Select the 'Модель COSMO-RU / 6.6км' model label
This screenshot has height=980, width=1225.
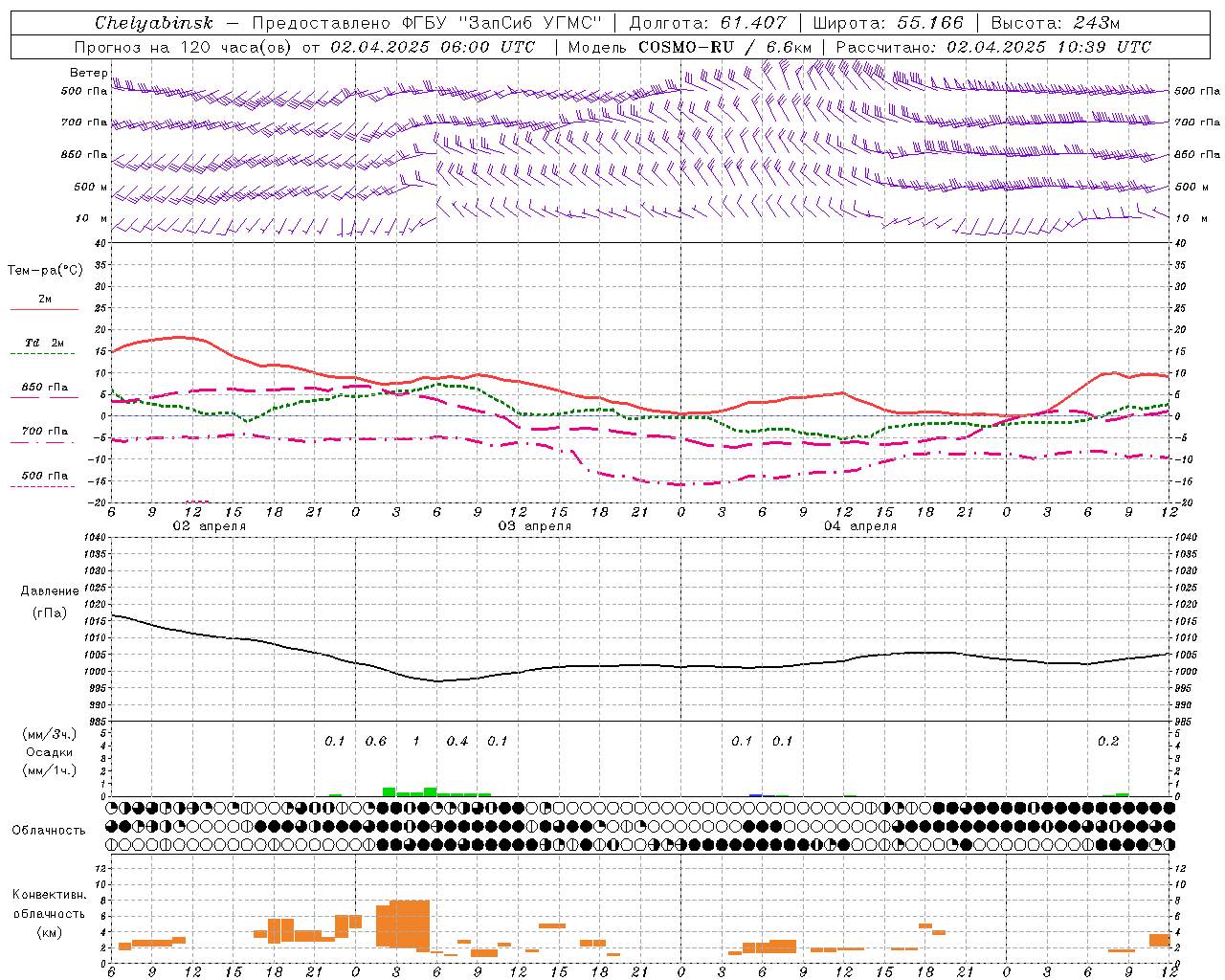[x=690, y=47]
